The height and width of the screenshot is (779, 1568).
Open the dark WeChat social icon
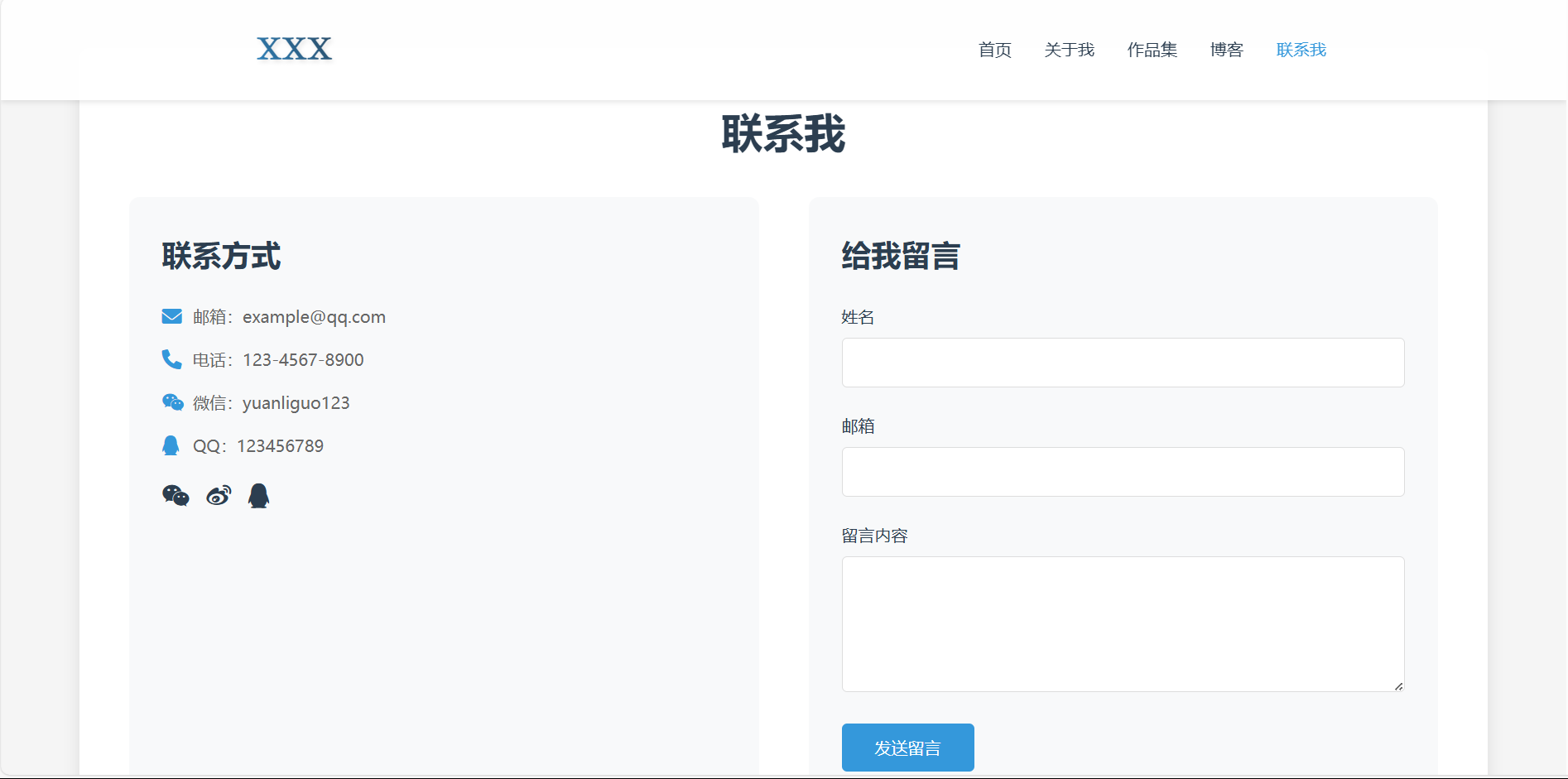point(176,496)
